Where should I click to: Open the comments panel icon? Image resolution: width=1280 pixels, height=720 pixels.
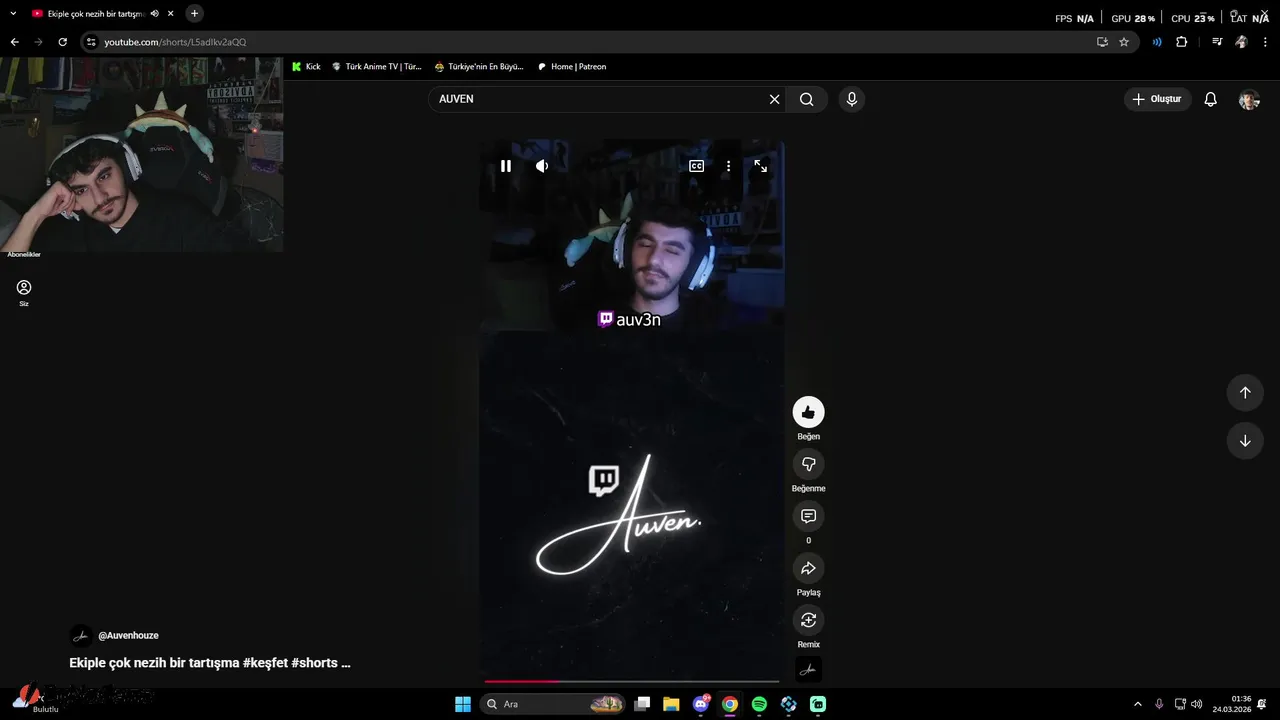coord(808,516)
